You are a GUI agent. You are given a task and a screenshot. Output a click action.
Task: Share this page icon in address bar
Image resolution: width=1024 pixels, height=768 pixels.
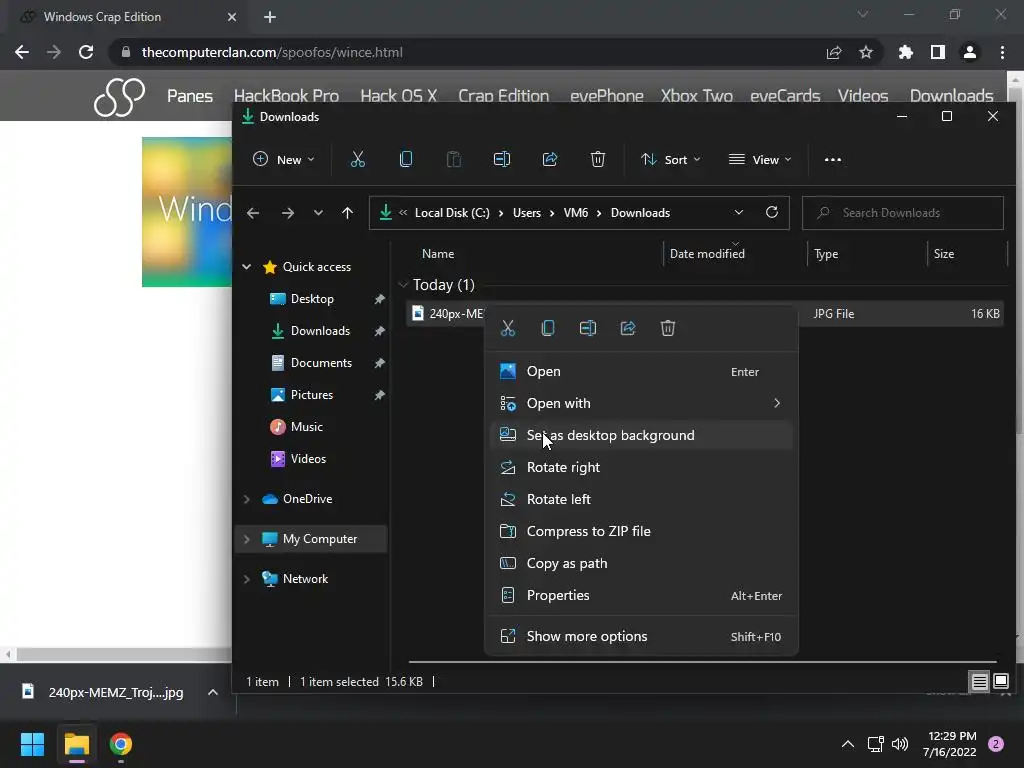click(833, 52)
